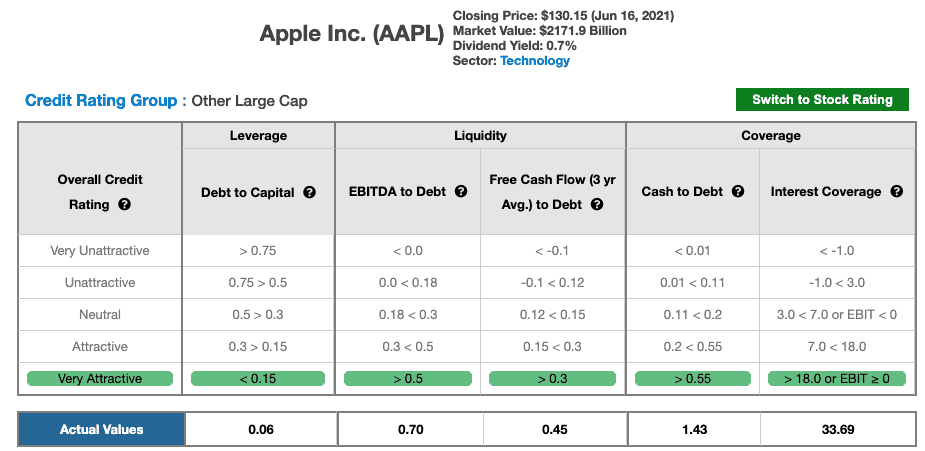925x451 pixels.
Task: Select the Very Attractive rating pill
Action: pos(100,378)
